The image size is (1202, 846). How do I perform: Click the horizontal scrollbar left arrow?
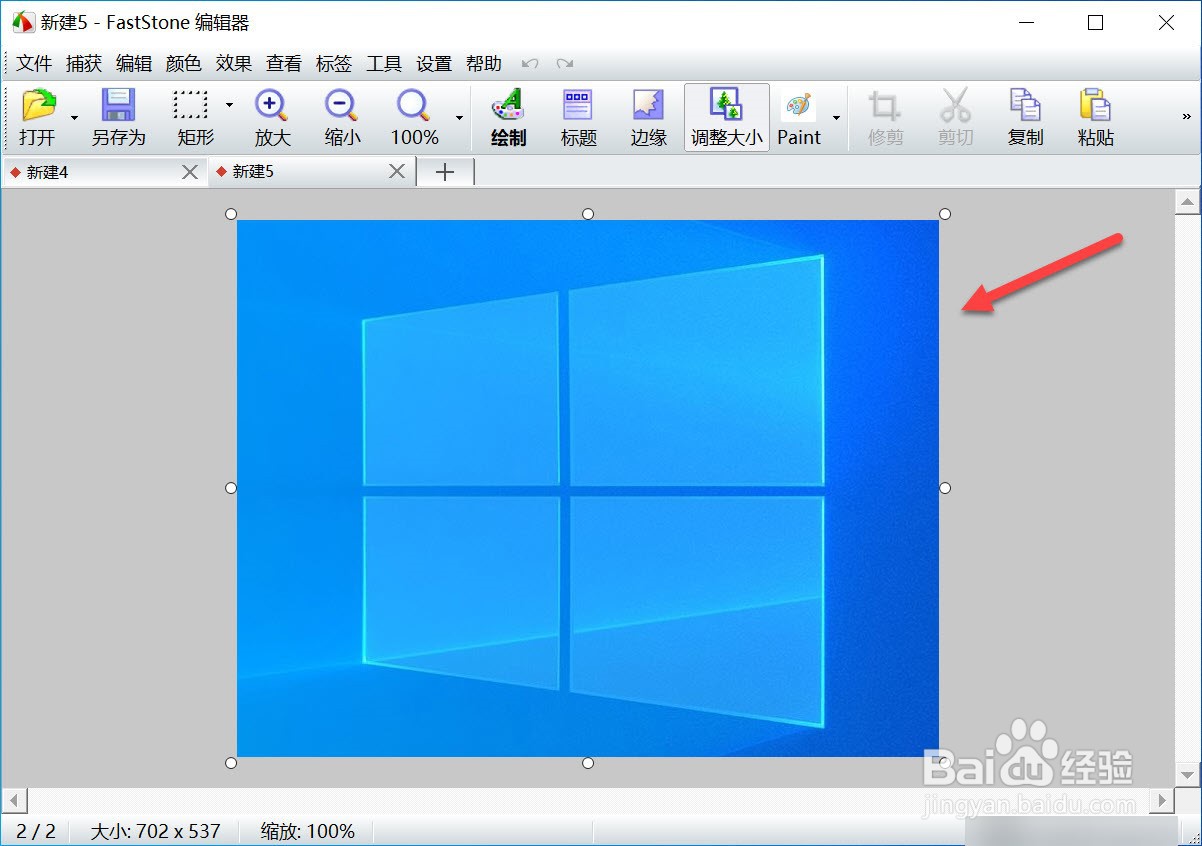[15, 800]
